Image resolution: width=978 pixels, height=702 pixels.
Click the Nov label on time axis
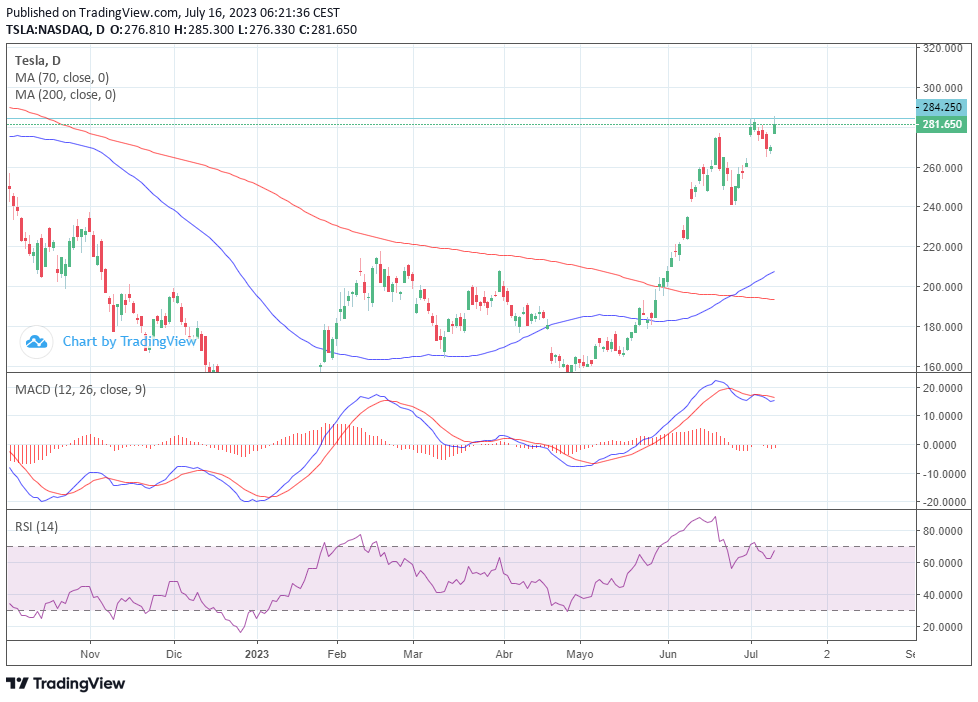tap(90, 654)
